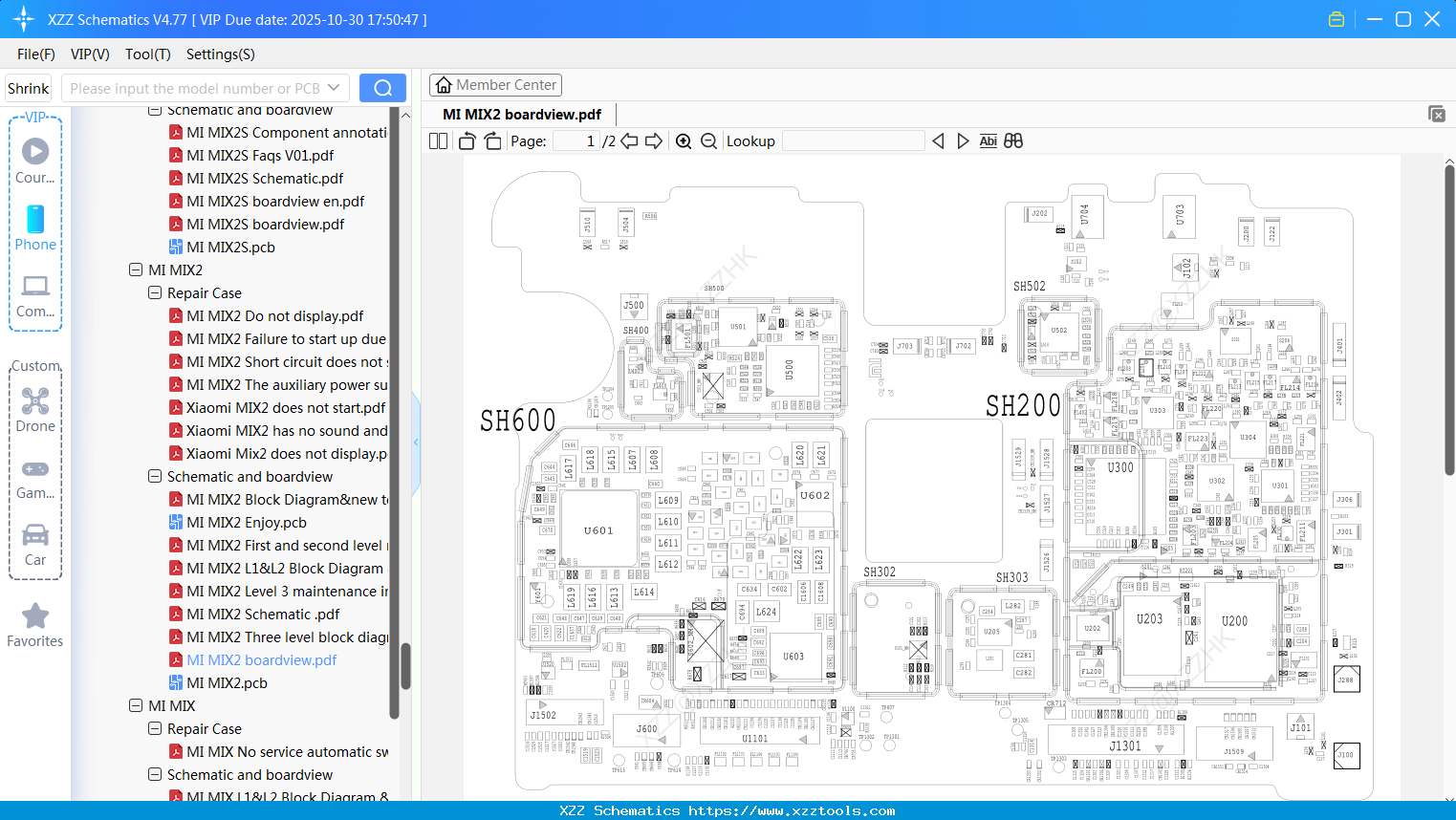Open the model search dropdown arrow
This screenshot has width=1456, height=820.
[334, 87]
